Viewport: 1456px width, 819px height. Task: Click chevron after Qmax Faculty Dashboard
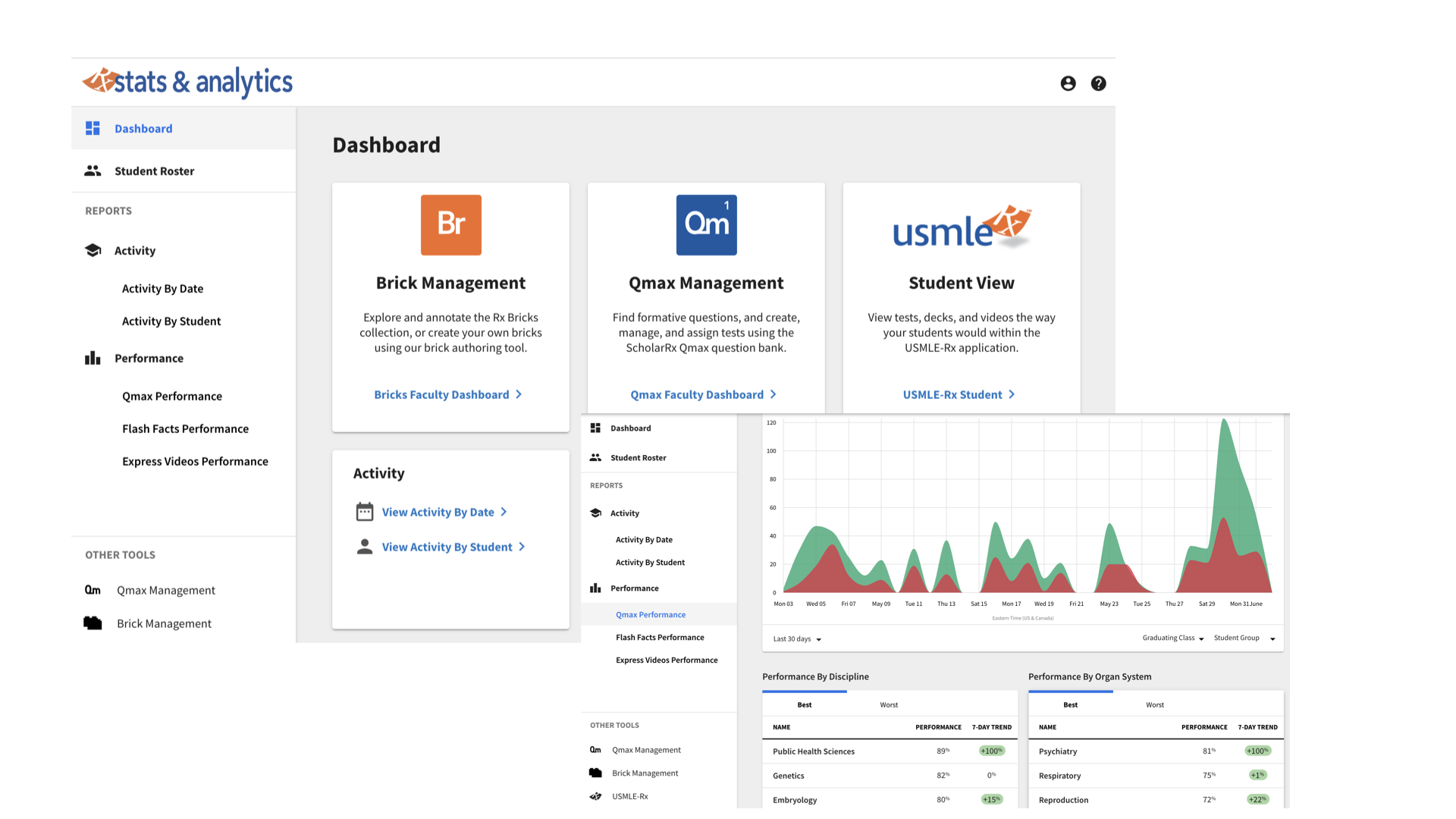click(773, 394)
